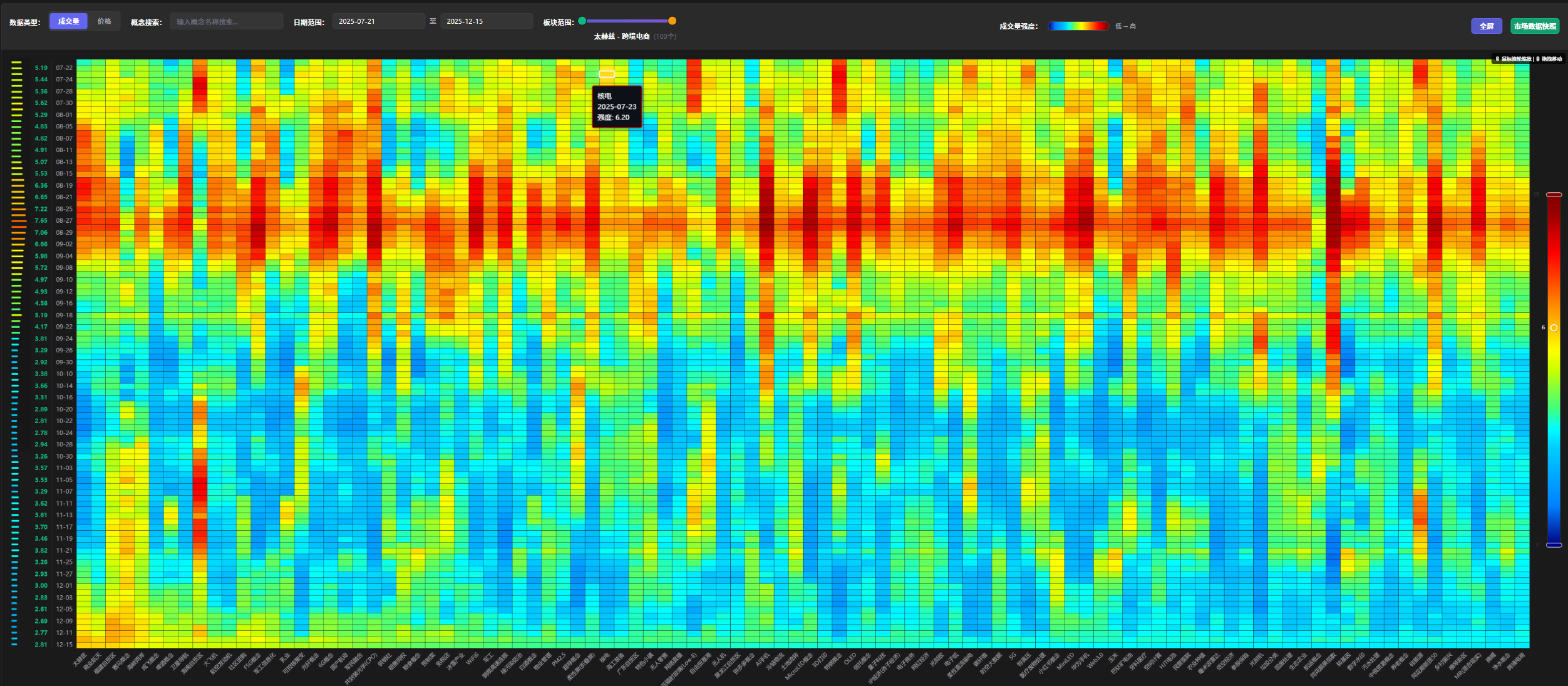Screen dimensions: 1568x686
Task: Click the 太赫兹 - 跨境电商 range text under slider
Action: tap(621, 36)
